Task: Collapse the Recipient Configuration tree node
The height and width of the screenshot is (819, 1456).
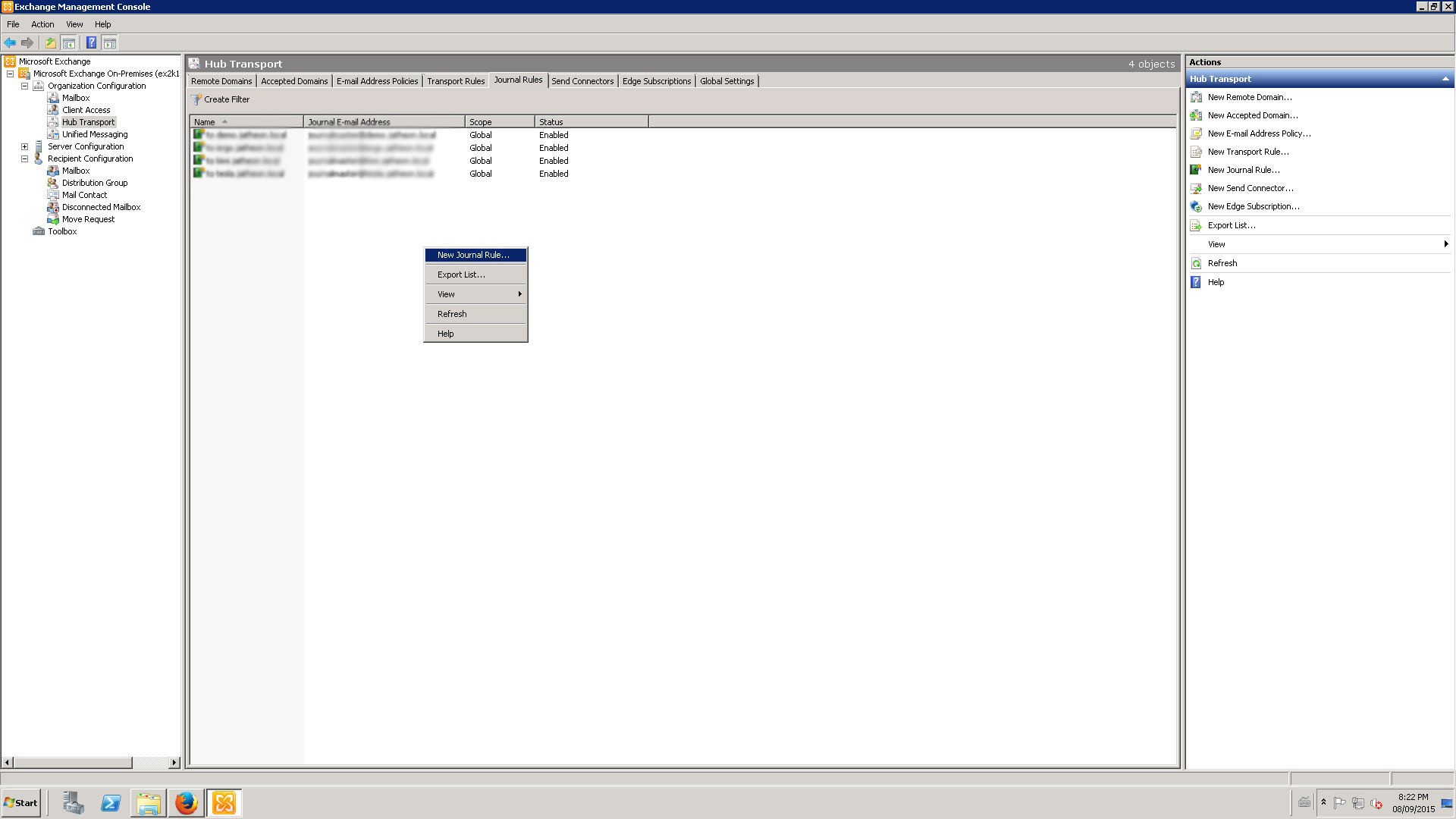Action: pyautogui.click(x=24, y=158)
